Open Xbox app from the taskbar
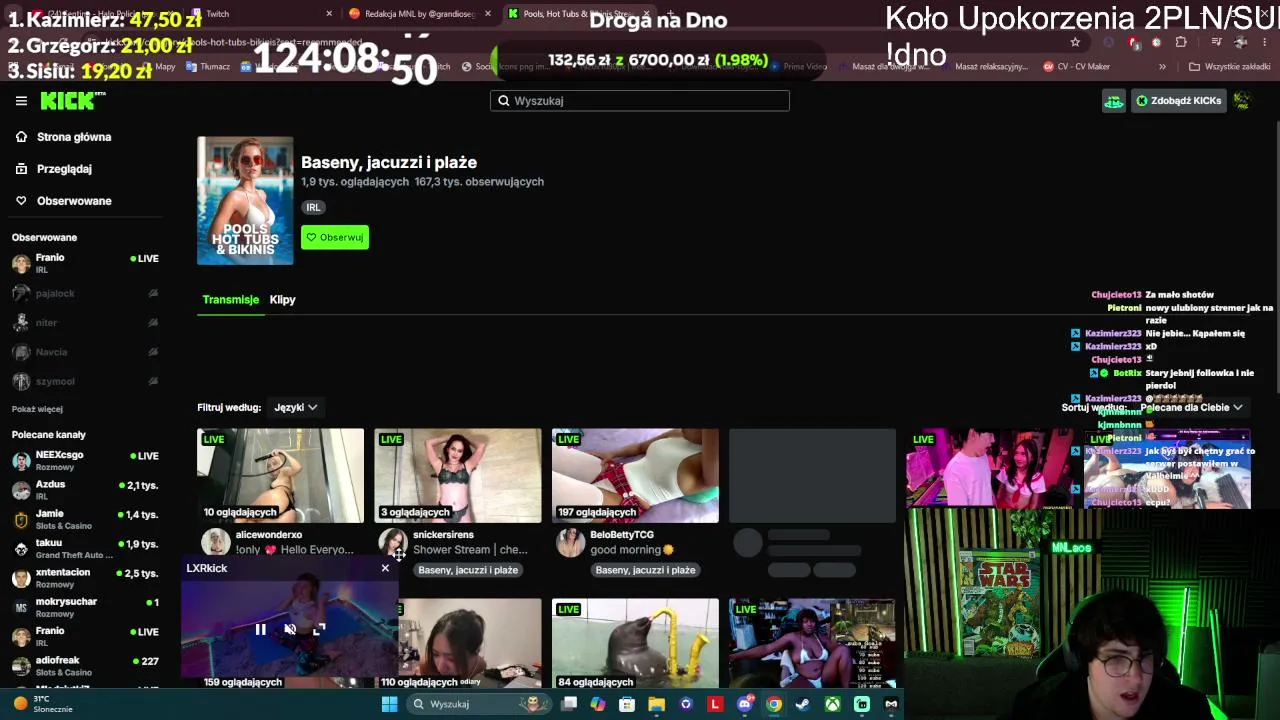The image size is (1280, 720). 832,704
